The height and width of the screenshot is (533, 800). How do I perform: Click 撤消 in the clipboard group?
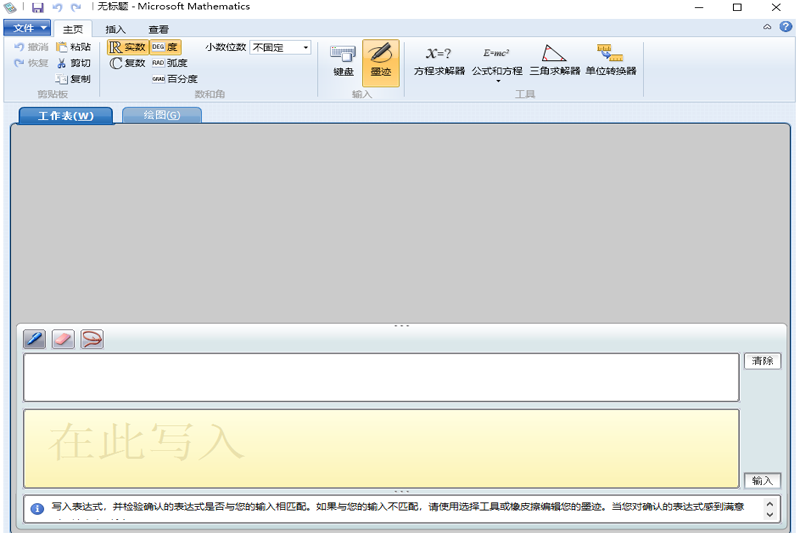[31, 47]
